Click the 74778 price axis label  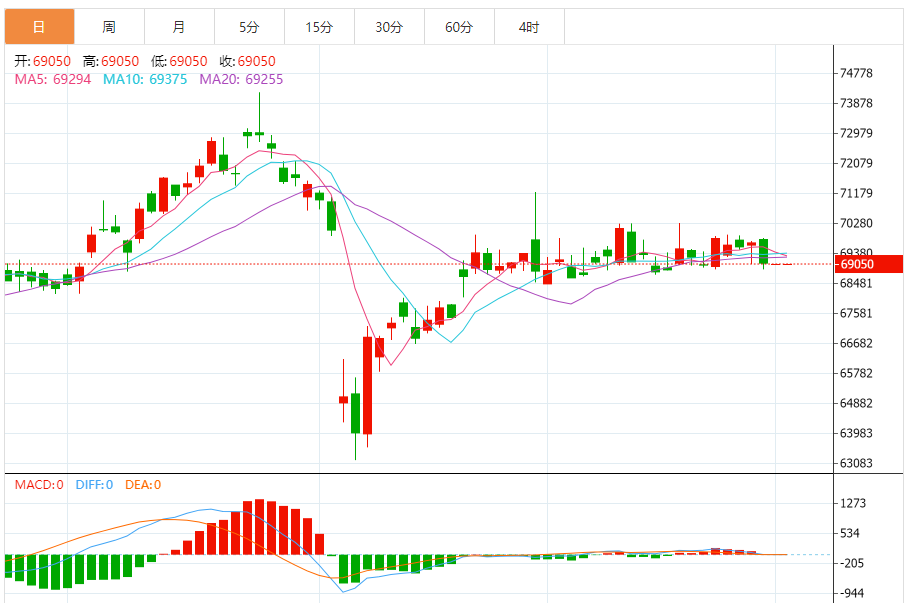click(856, 73)
